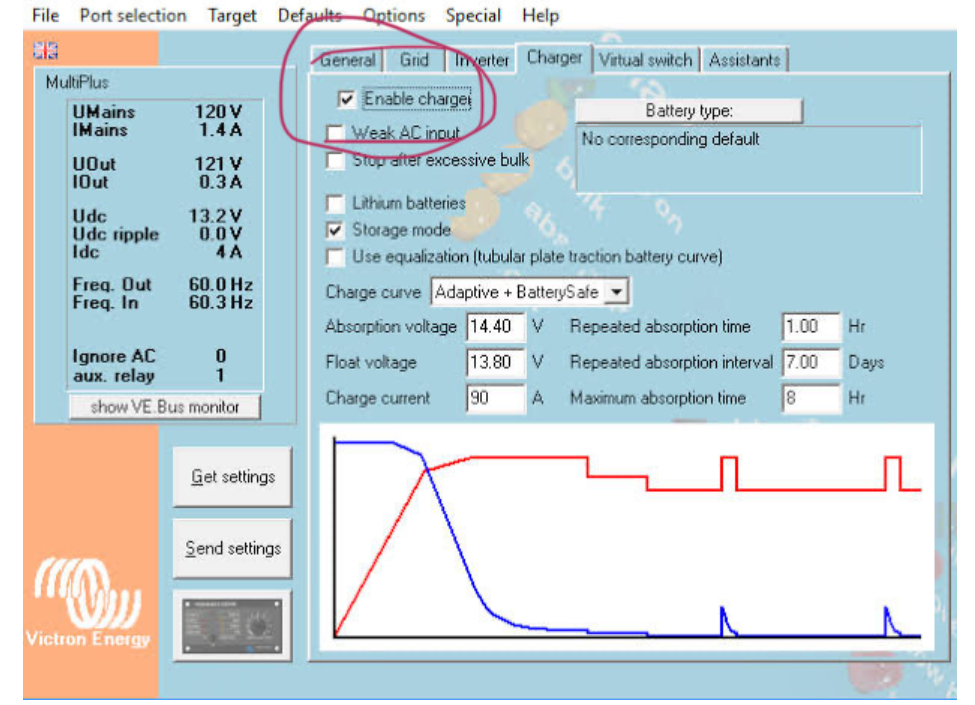
Task: Open the Defaults menu
Action: tap(310, 16)
